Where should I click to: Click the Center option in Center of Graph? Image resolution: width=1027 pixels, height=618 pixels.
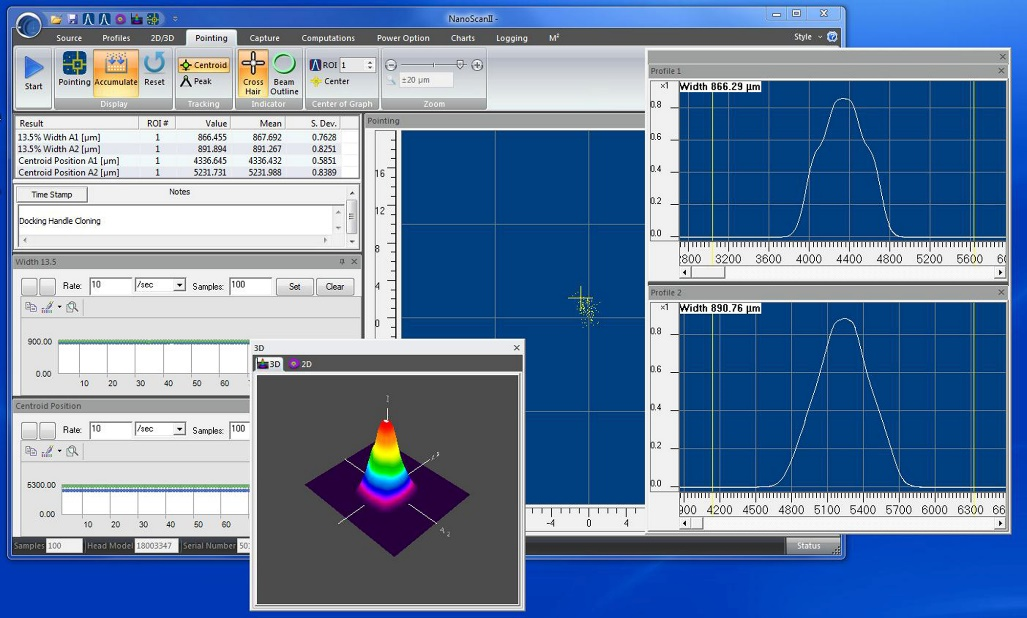pos(330,81)
